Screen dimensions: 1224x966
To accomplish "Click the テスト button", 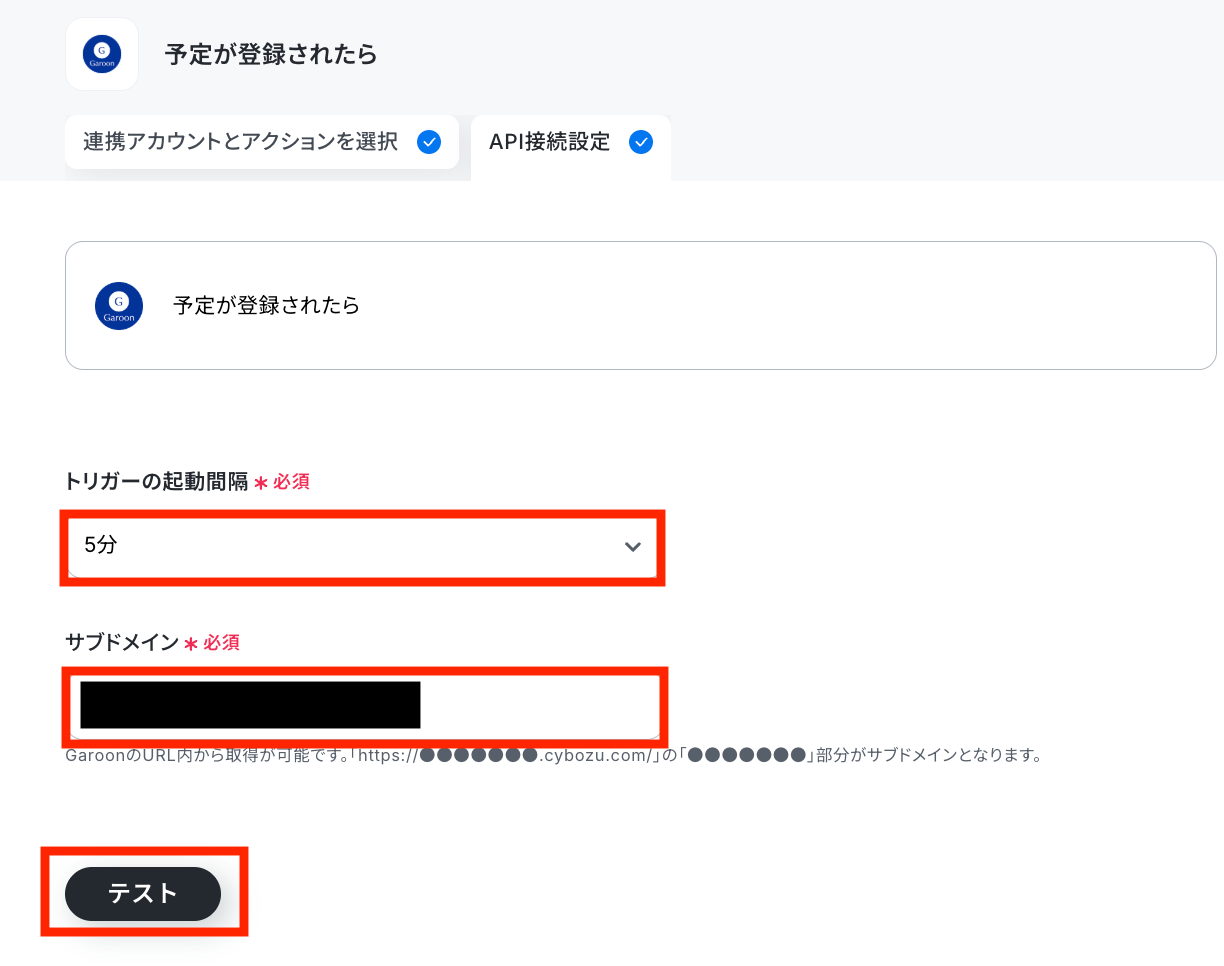I will click(x=143, y=894).
